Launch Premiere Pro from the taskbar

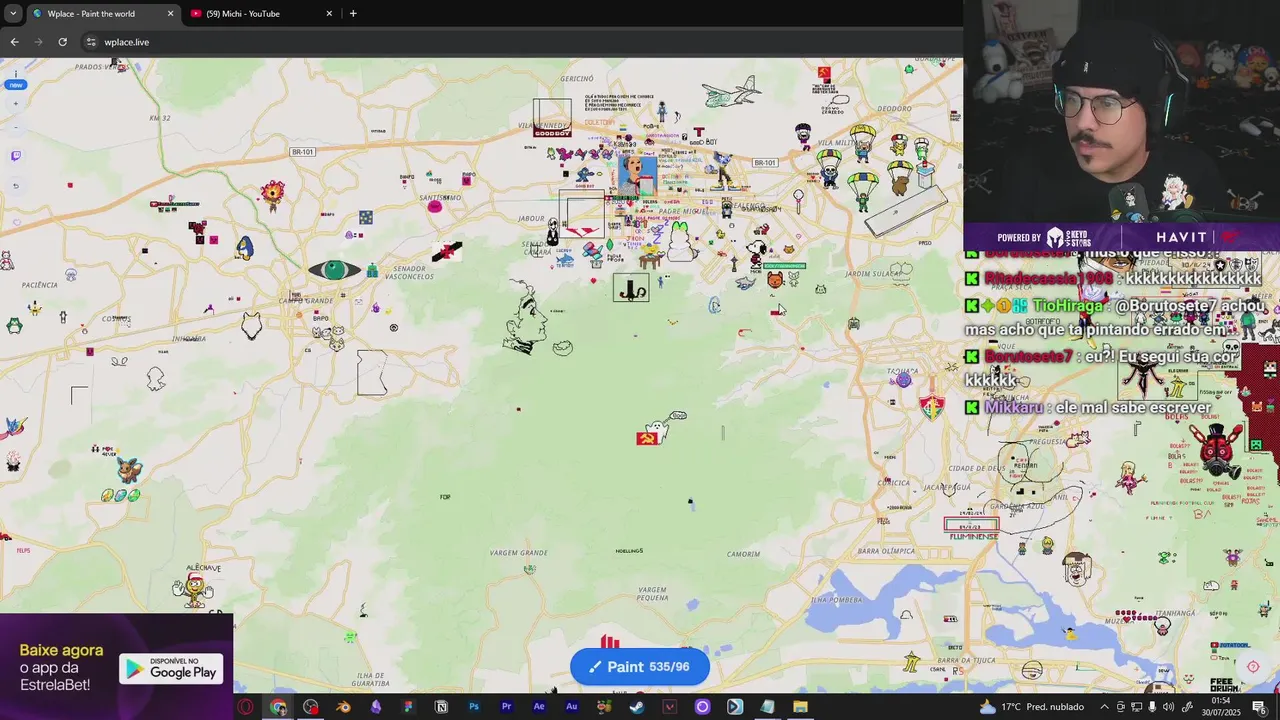(506, 707)
